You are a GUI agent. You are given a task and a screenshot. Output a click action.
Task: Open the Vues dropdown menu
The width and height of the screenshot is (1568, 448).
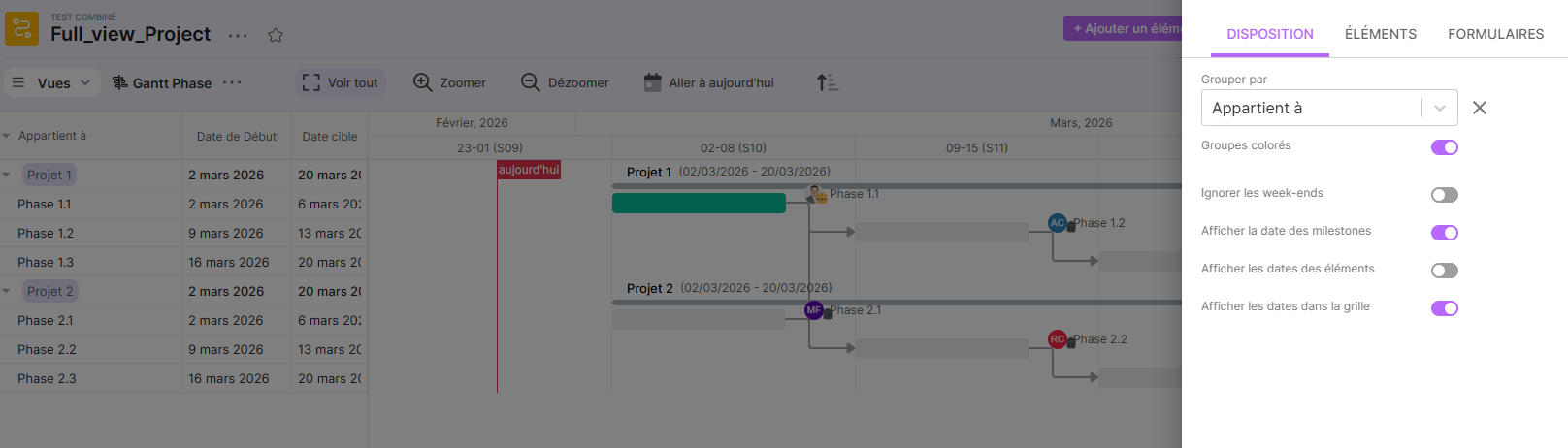click(x=52, y=82)
